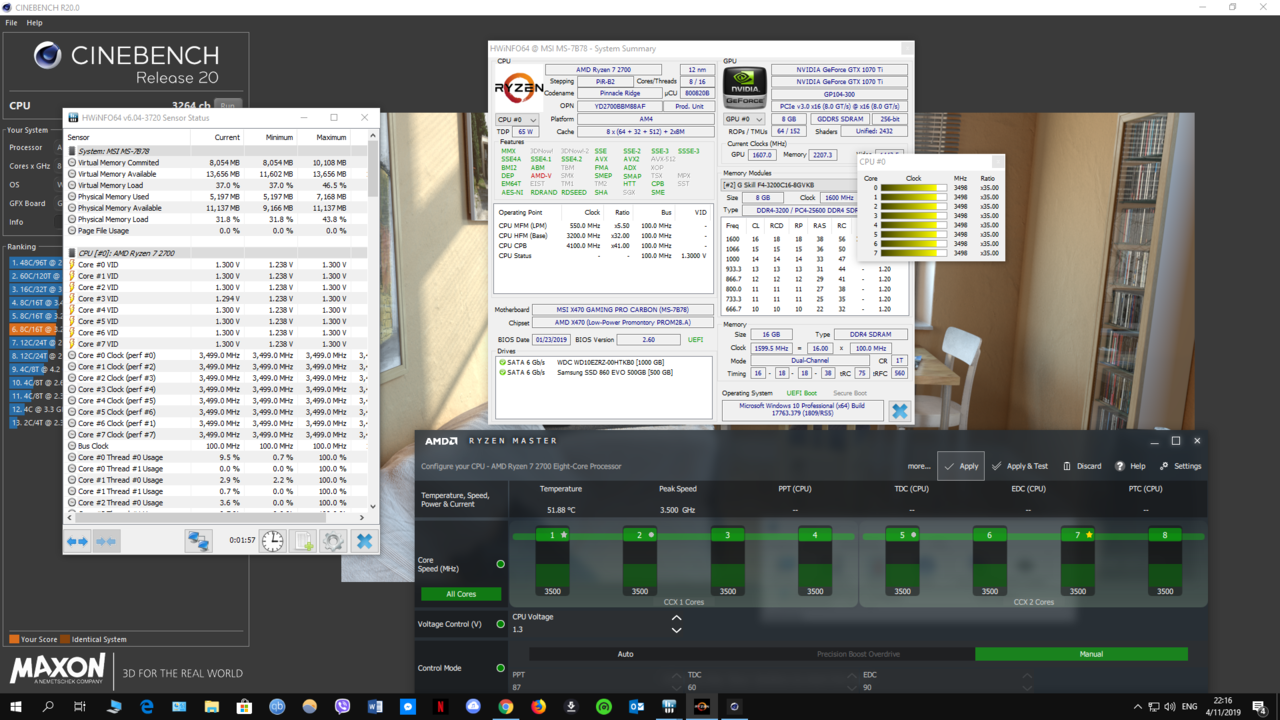This screenshot has width=1280, height=720.
Task: Open taskbar search
Action: tap(48, 706)
